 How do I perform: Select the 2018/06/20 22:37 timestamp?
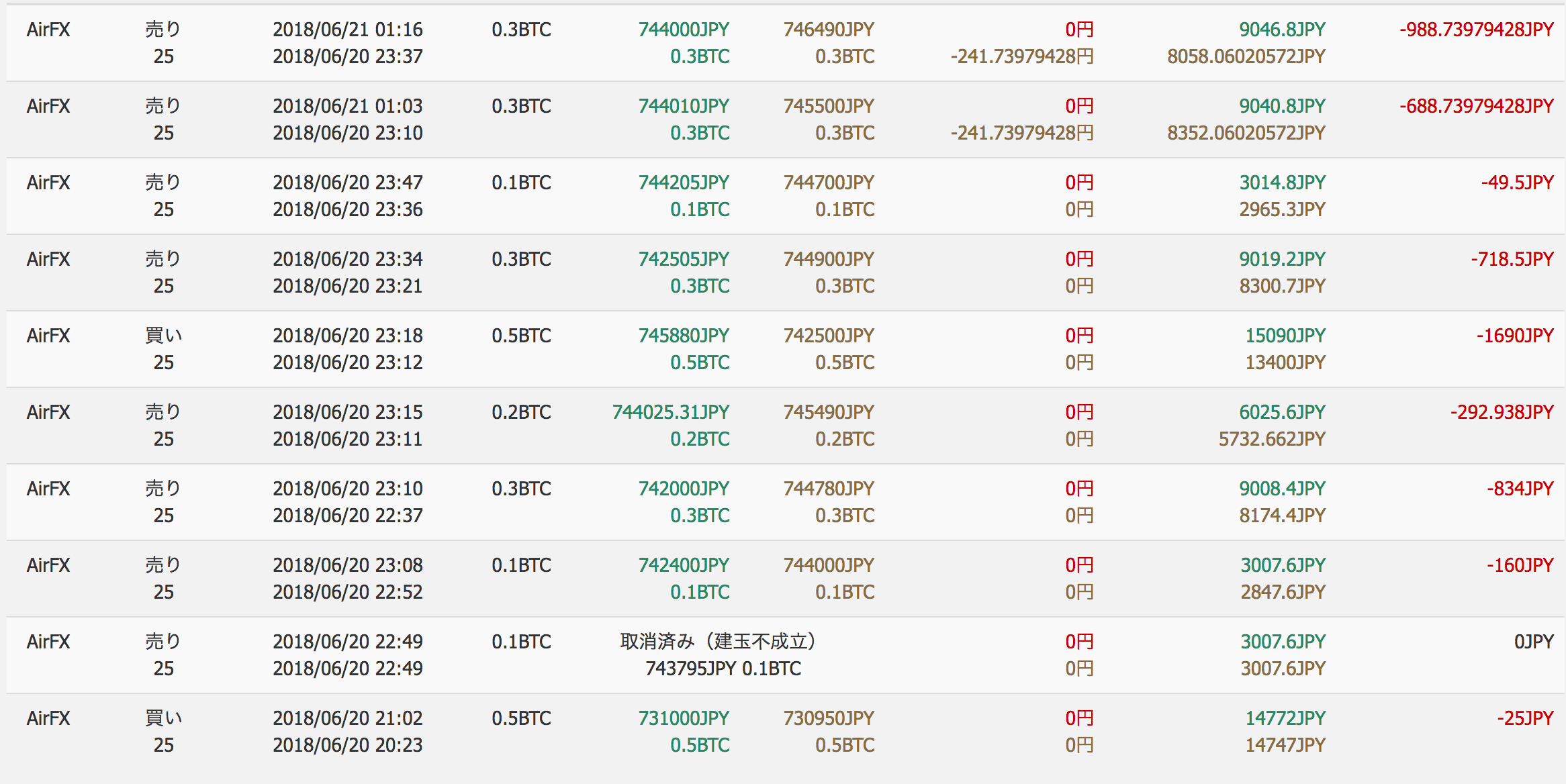coord(348,516)
